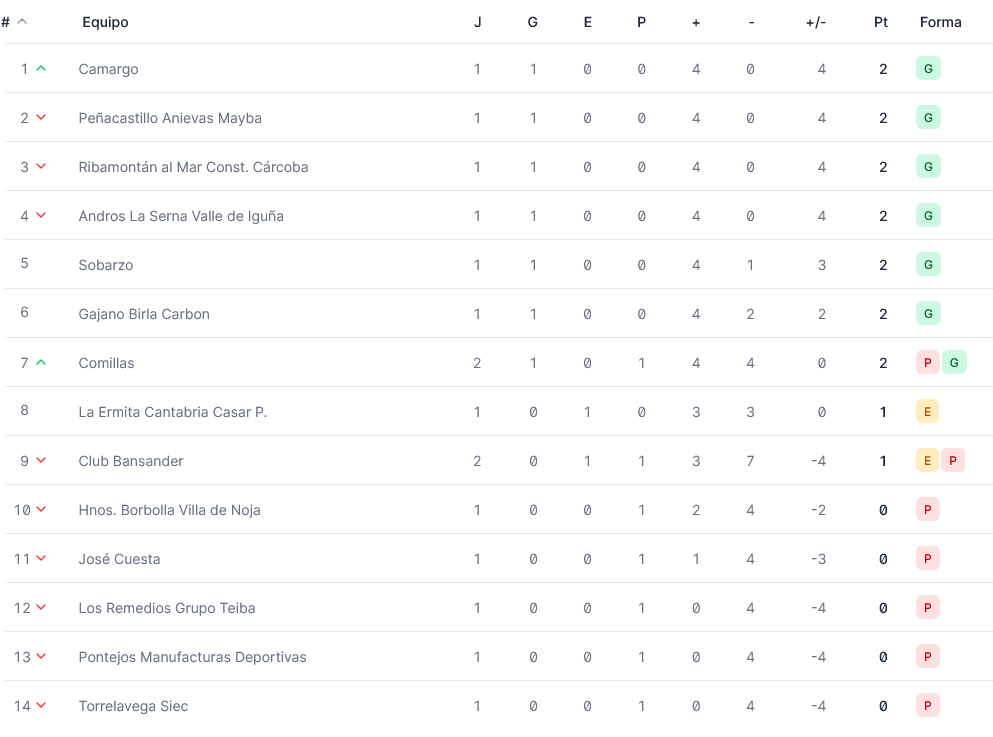
Task: Click Torrelavega Siec's red P form badge
Action: [x=927, y=706]
